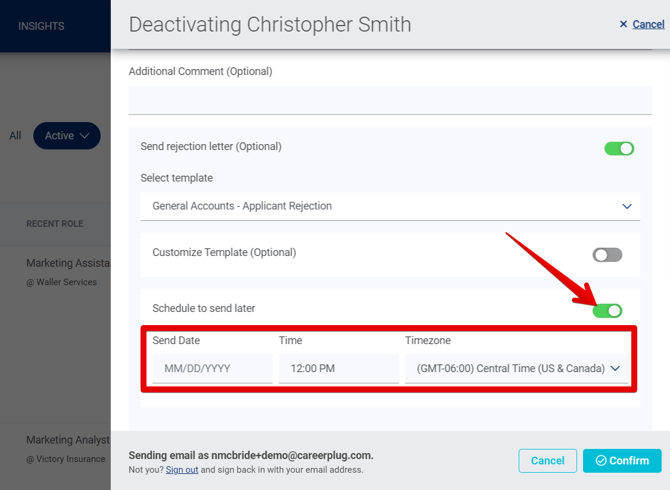Expand the Timezone dropdown

point(516,368)
